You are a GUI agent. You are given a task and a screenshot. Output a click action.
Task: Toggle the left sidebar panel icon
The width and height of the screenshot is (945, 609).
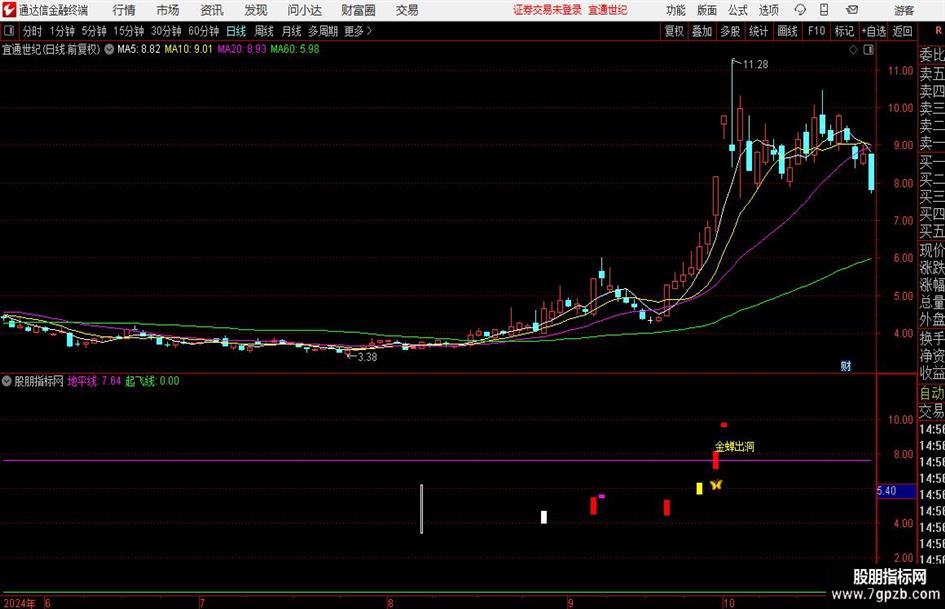pyautogui.click(x=8, y=31)
